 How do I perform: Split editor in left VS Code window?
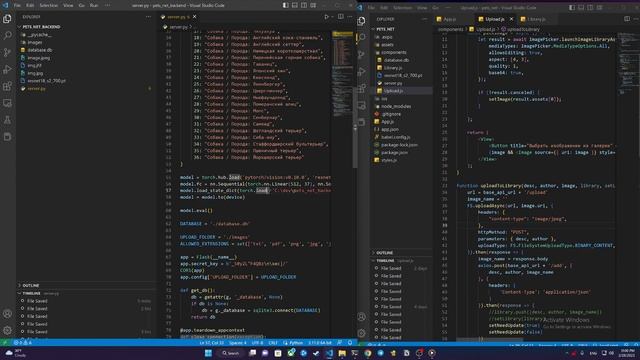coord(340,17)
